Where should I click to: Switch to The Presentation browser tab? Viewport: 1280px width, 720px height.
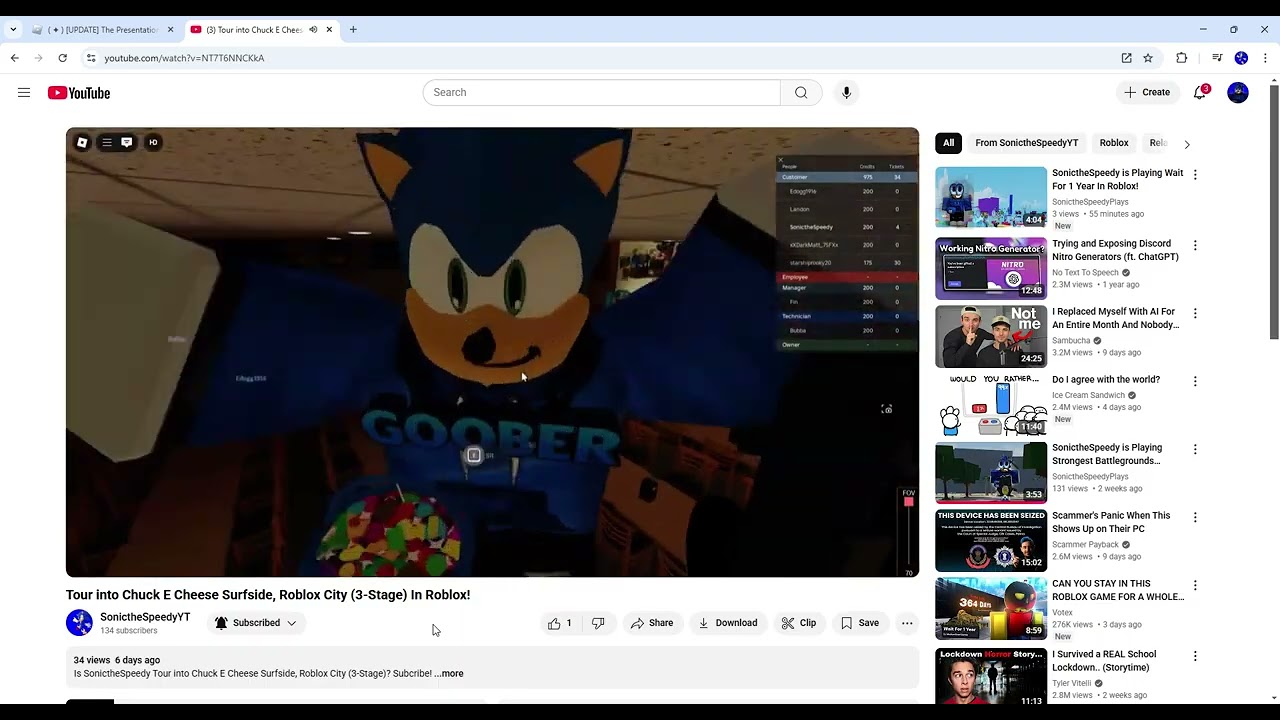(103, 30)
